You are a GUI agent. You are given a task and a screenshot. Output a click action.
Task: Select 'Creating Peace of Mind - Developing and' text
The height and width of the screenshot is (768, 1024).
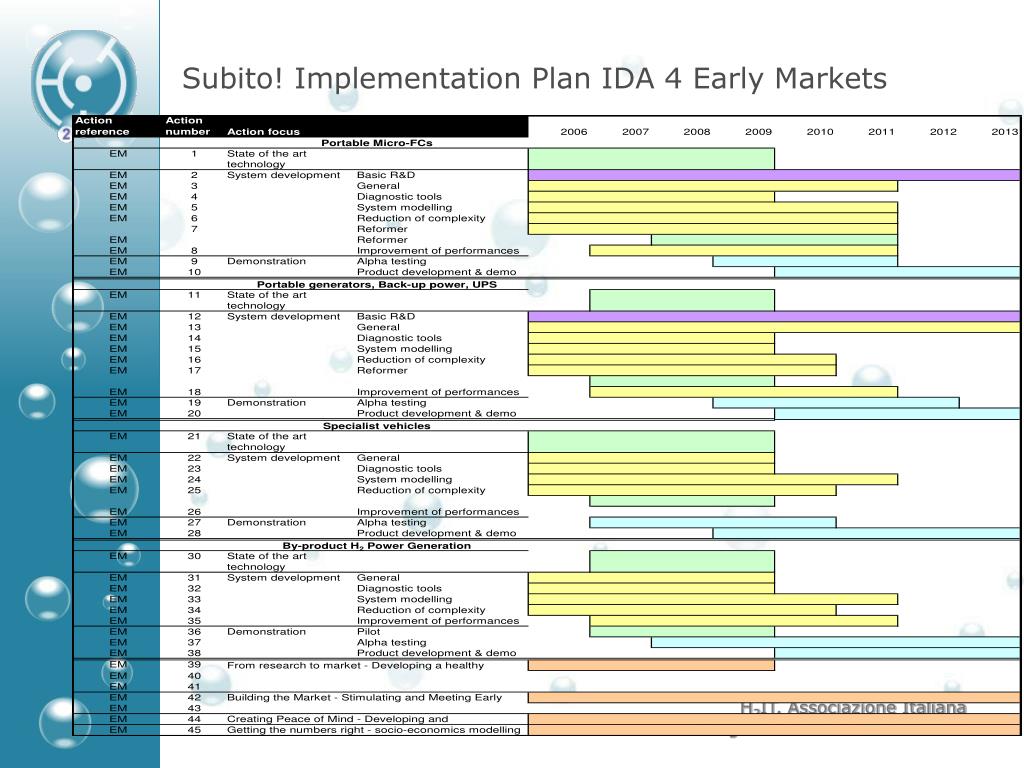[x=337, y=719]
